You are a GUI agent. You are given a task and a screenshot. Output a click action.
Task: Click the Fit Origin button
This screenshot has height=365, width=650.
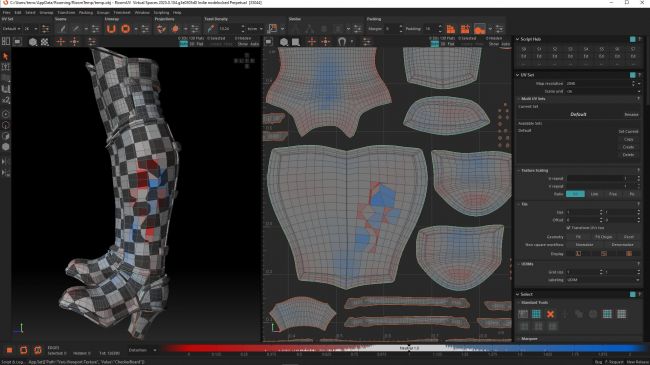(x=604, y=237)
